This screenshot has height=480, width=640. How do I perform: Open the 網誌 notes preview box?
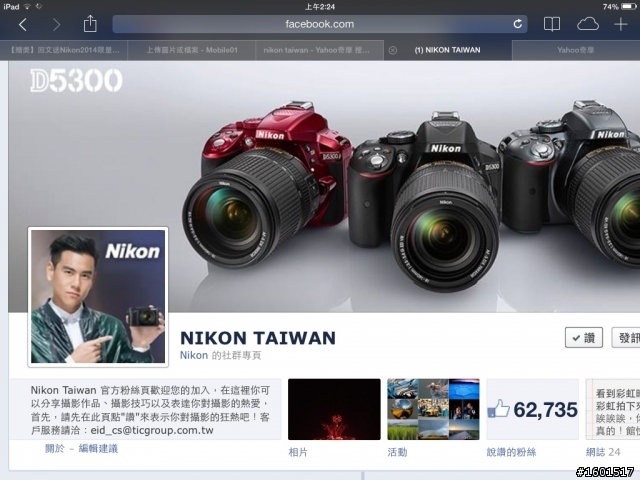click(x=613, y=409)
